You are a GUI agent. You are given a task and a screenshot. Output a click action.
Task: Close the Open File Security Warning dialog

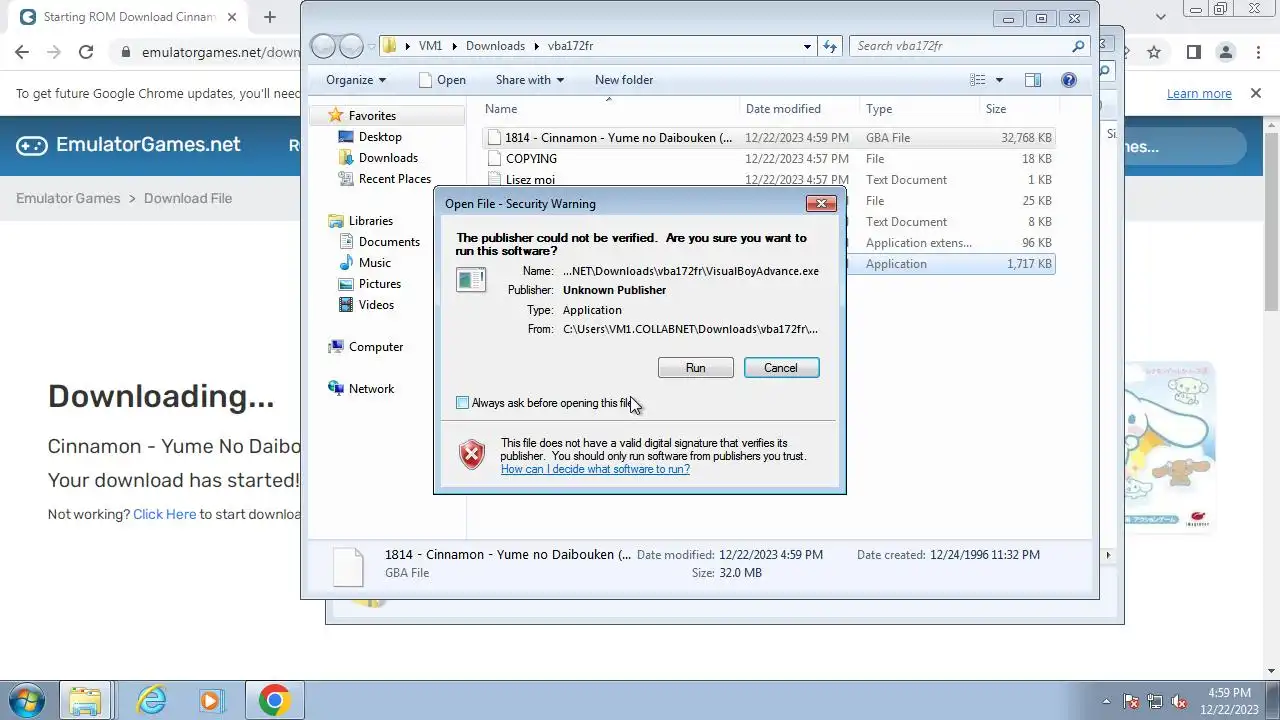[821, 203]
